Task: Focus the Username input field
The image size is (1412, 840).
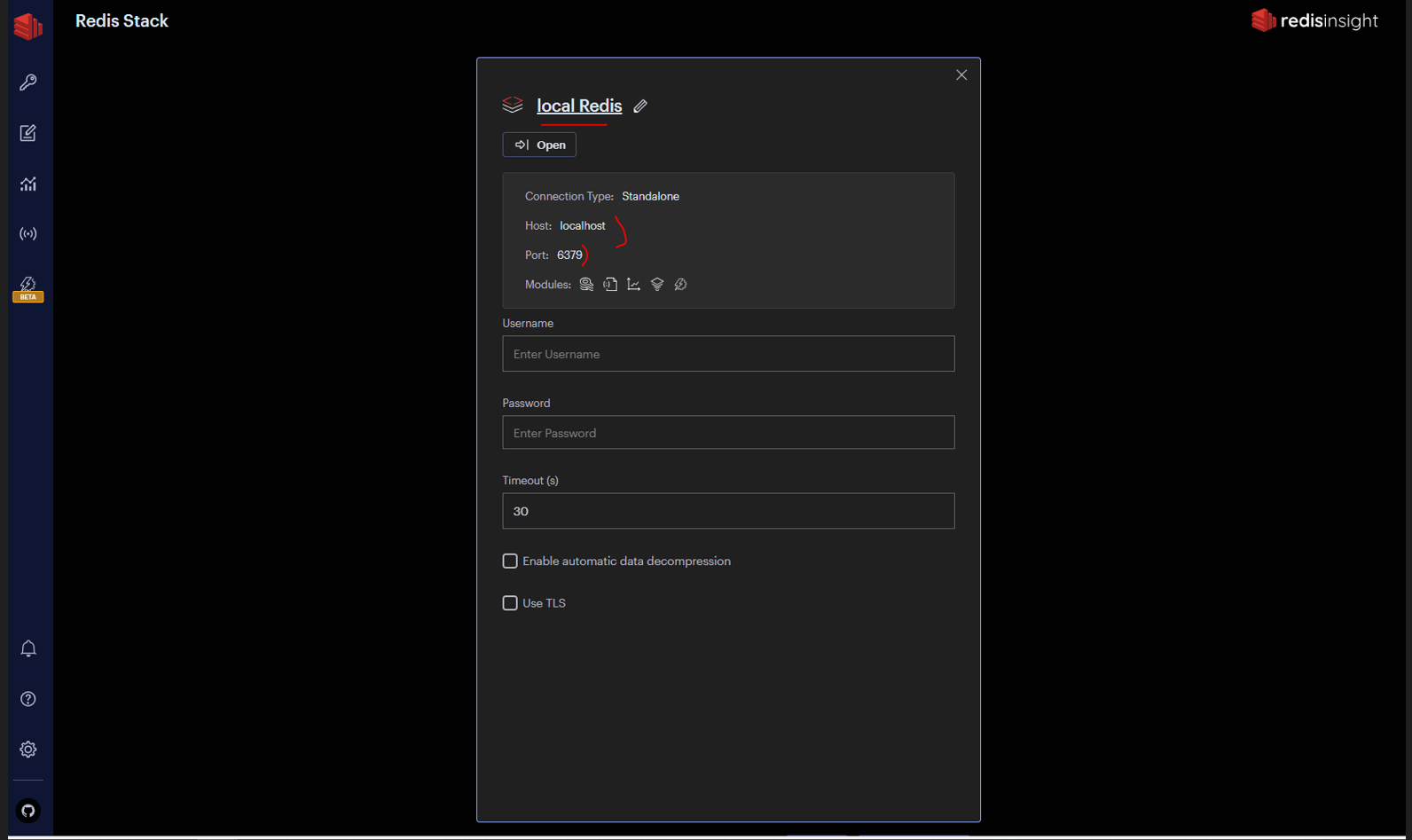Action: pos(728,354)
